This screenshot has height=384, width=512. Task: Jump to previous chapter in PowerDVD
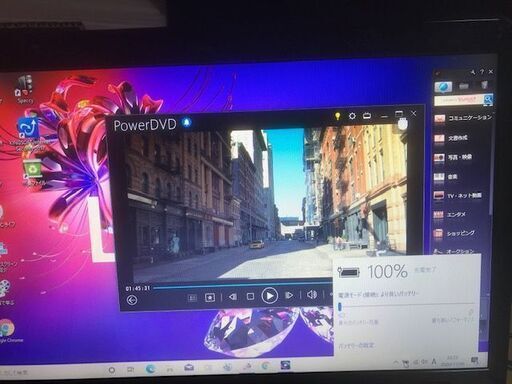pos(233,296)
